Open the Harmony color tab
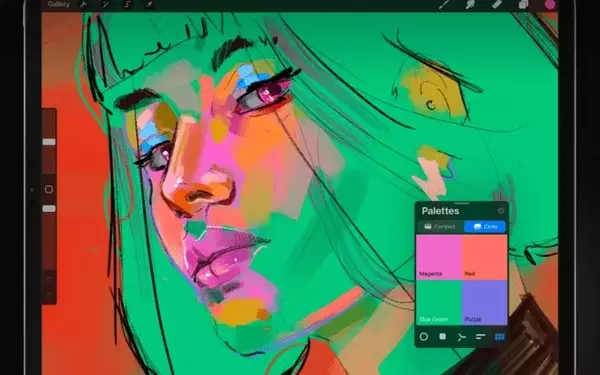 pyautogui.click(x=461, y=337)
